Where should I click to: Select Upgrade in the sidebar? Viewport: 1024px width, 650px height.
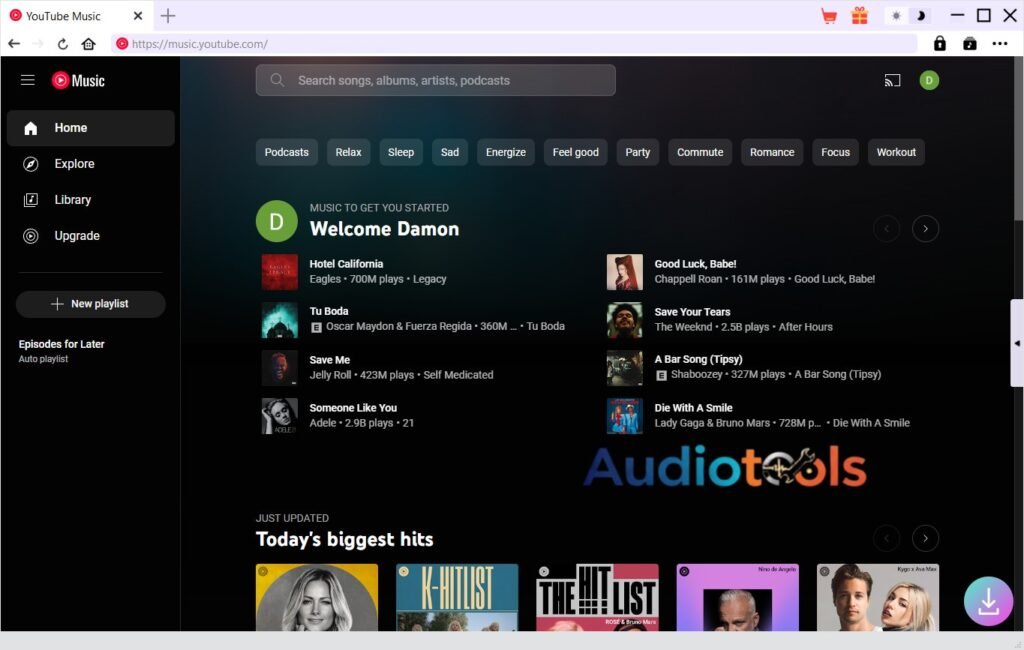point(91,236)
